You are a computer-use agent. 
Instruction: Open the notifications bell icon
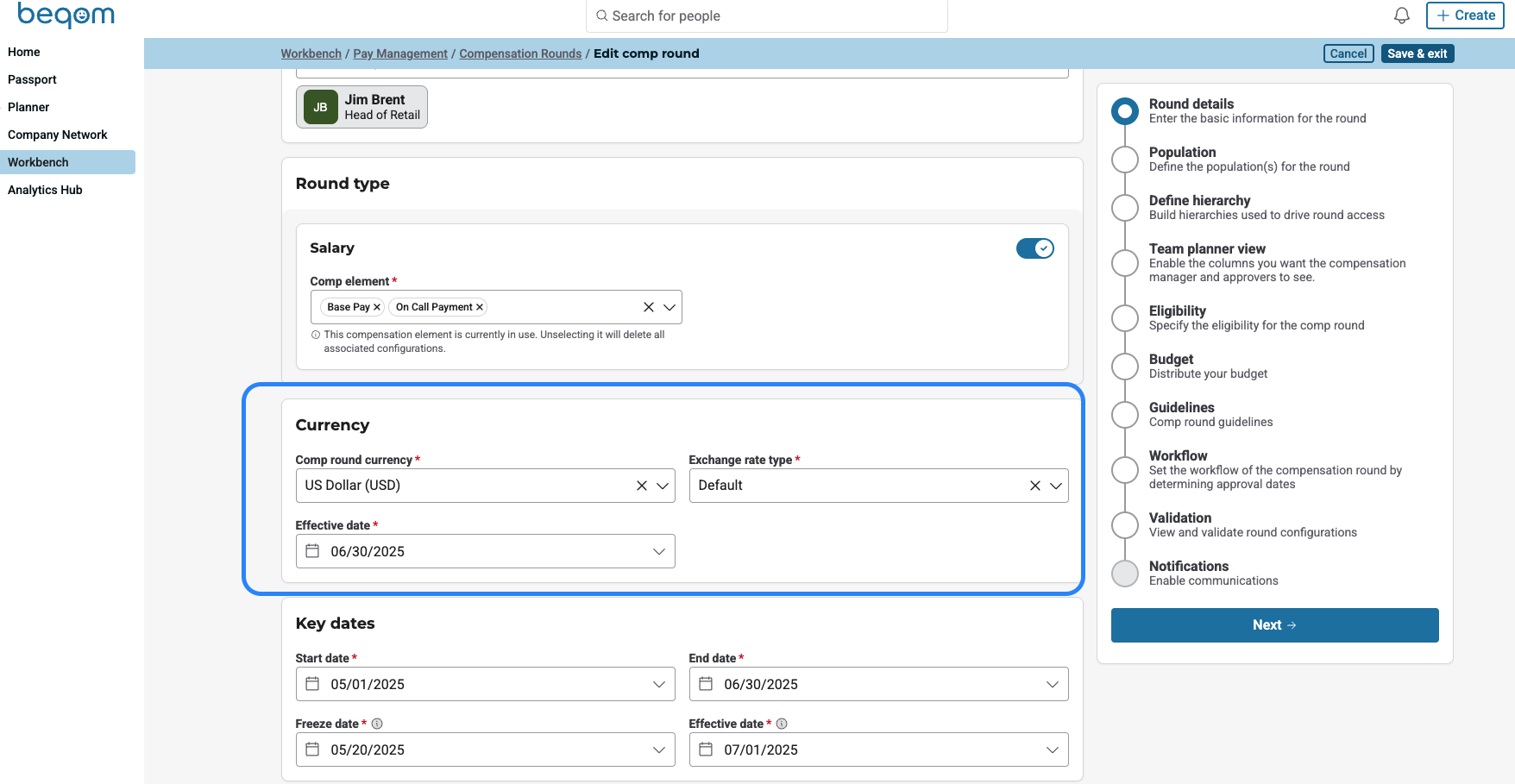(1401, 16)
